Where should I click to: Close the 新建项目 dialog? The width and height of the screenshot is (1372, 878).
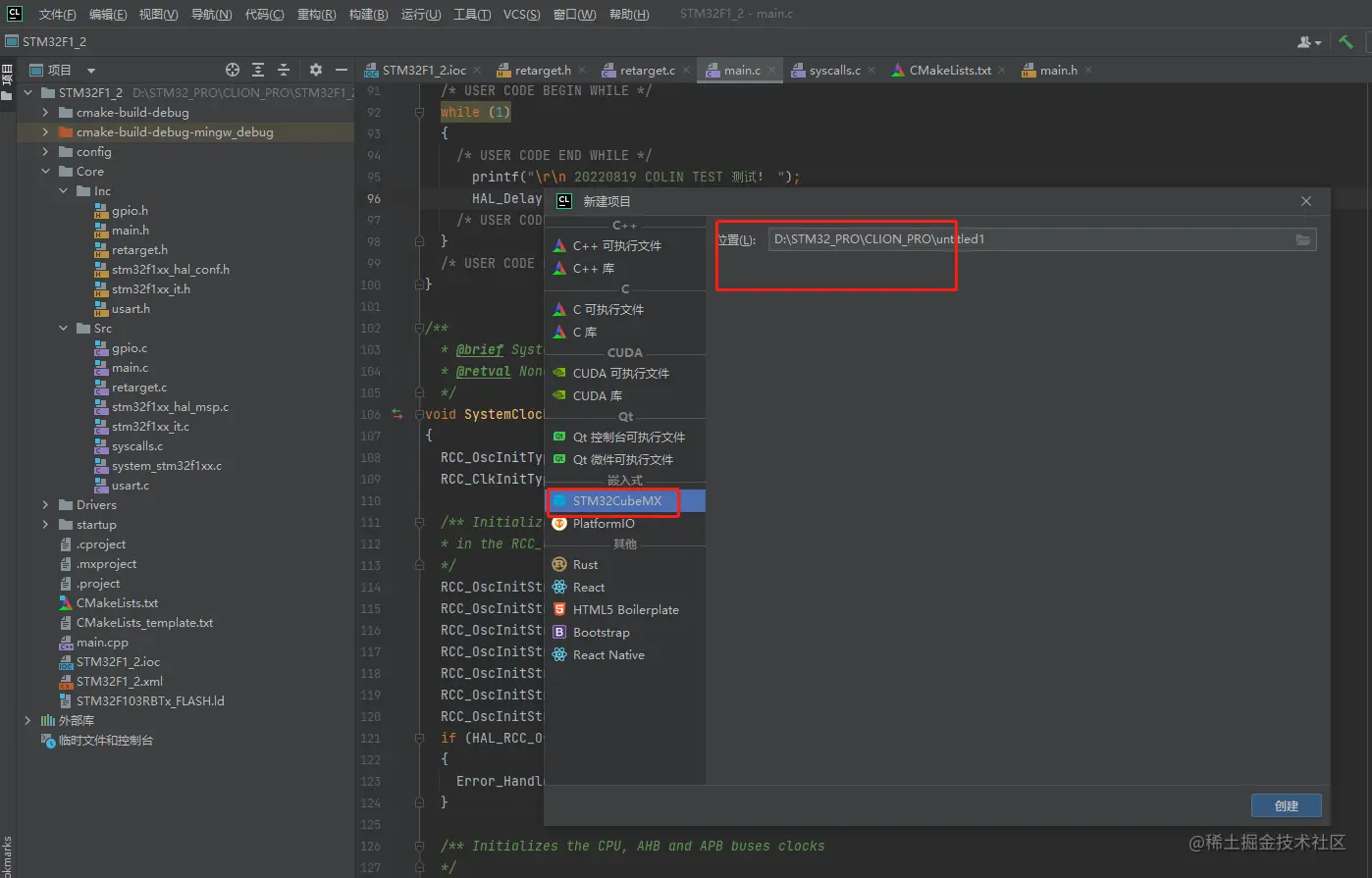tap(1305, 201)
